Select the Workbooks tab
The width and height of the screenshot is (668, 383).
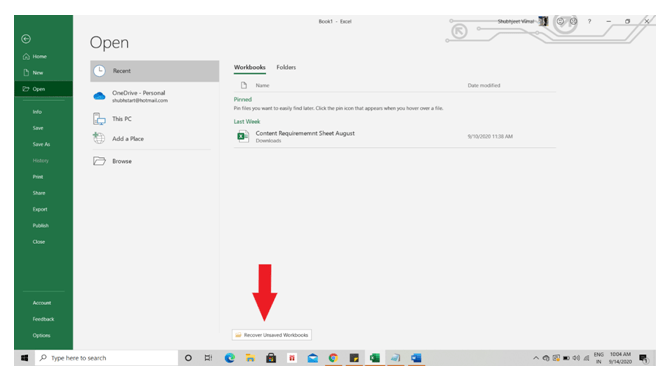pyautogui.click(x=250, y=67)
